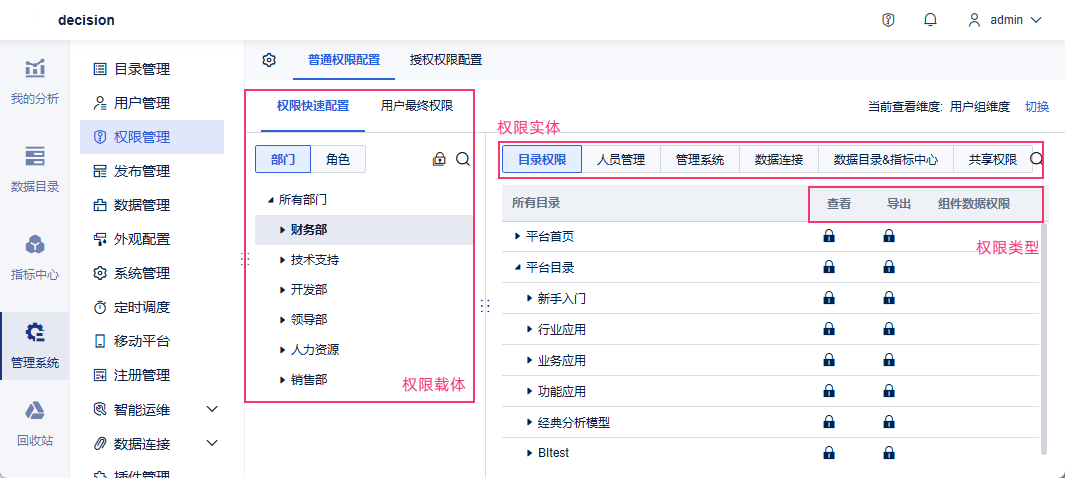
Task: Toggle 查看 permission lock for 新手入门
Action: pos(829,298)
